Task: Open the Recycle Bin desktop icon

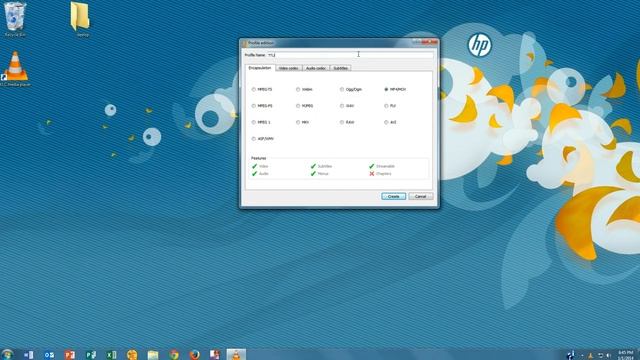Action: tap(15, 19)
